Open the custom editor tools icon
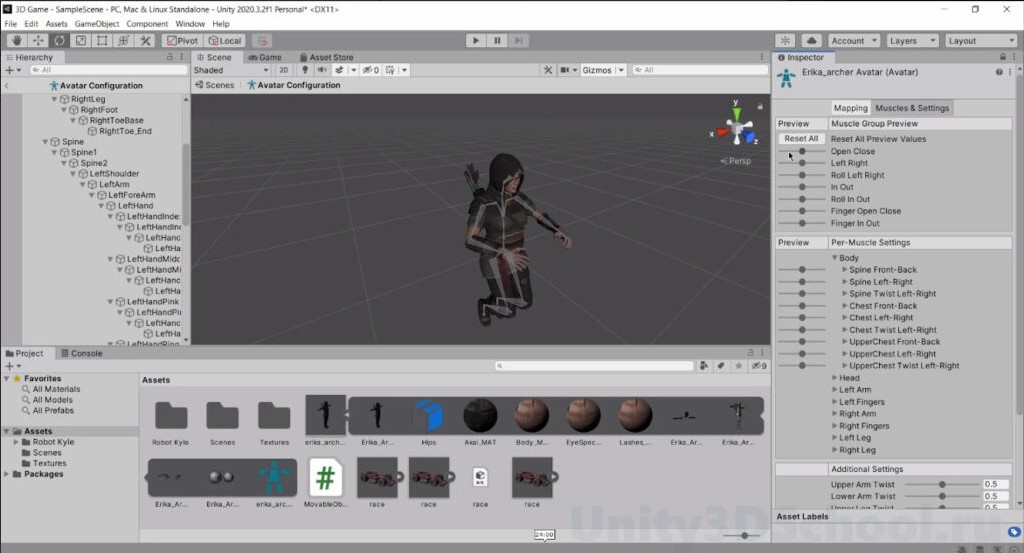The width and height of the screenshot is (1024, 553). pos(145,40)
